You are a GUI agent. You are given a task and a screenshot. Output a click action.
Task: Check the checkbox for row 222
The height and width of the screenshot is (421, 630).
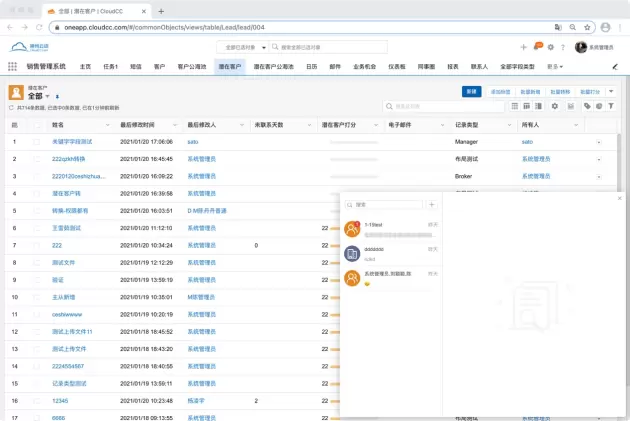(x=38, y=245)
